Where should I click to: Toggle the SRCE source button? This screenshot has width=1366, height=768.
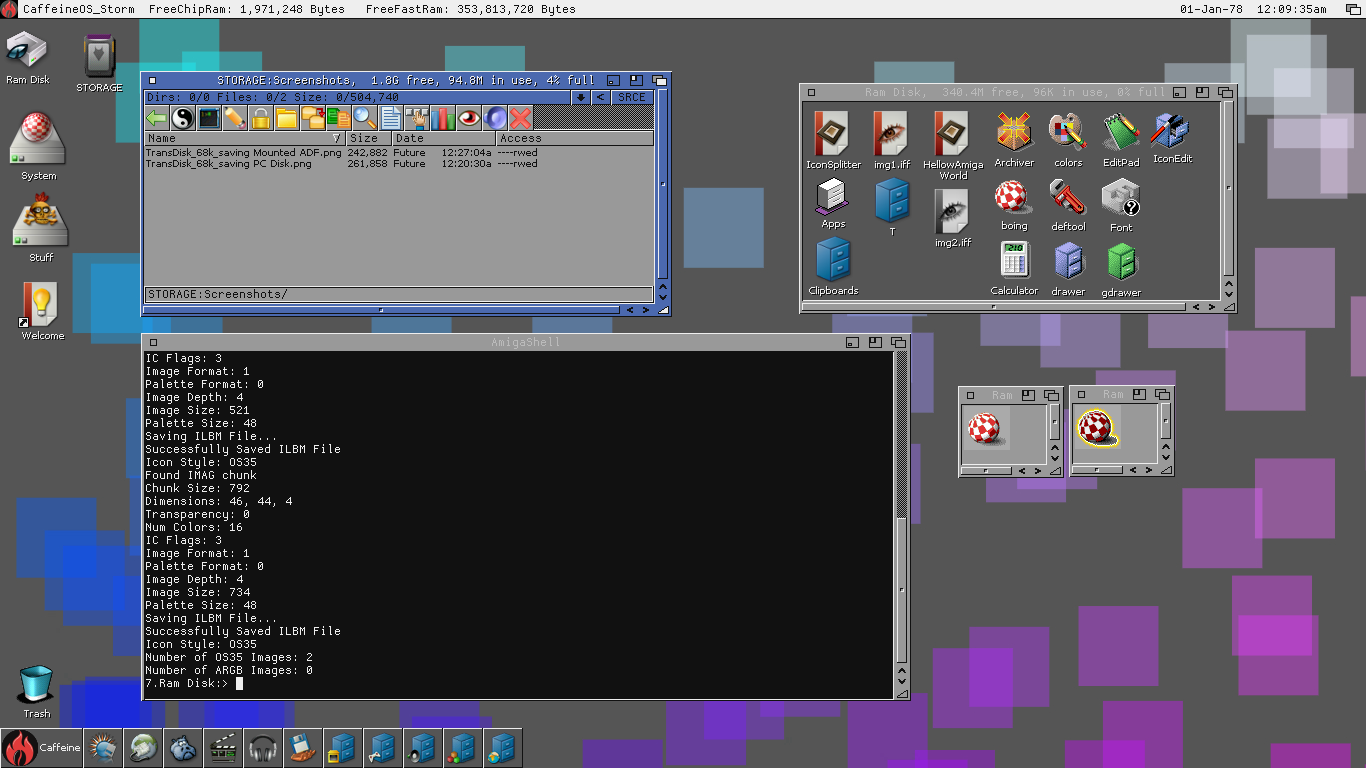pos(631,97)
